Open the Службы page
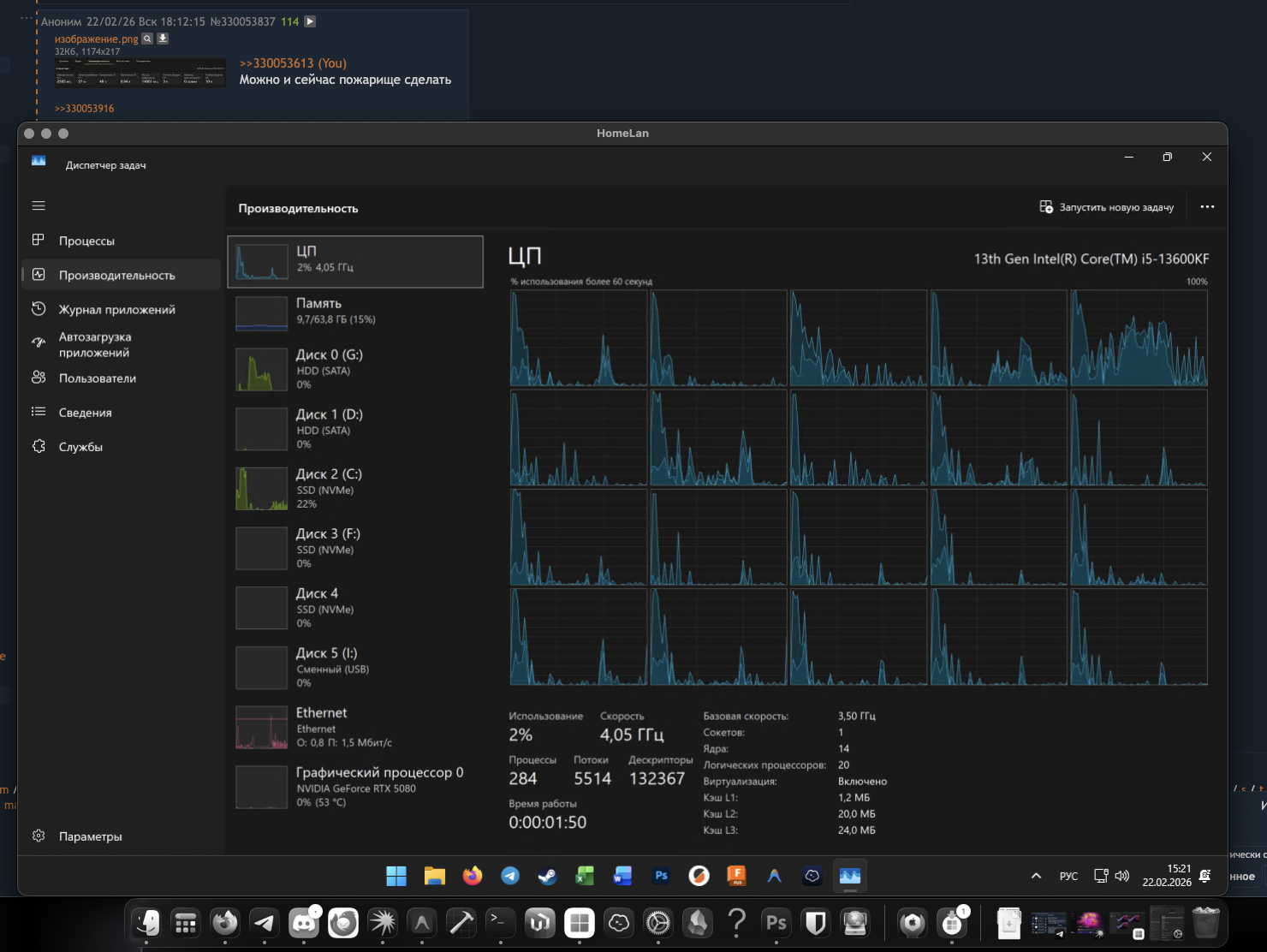This screenshot has height=952, width=1267. coord(80,447)
